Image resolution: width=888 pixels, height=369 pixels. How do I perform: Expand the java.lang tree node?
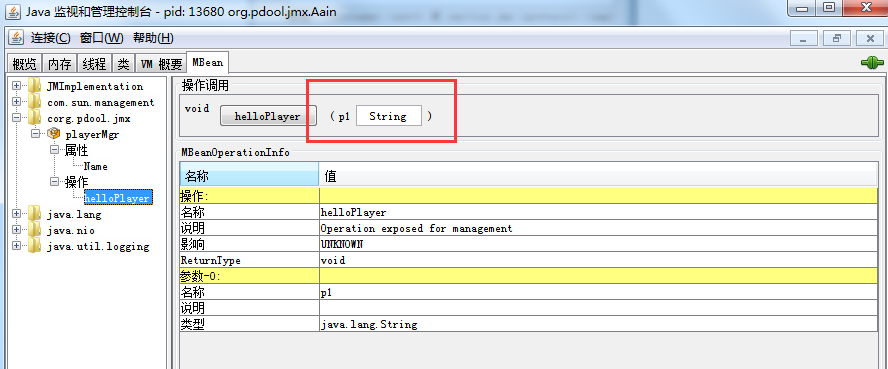16,214
